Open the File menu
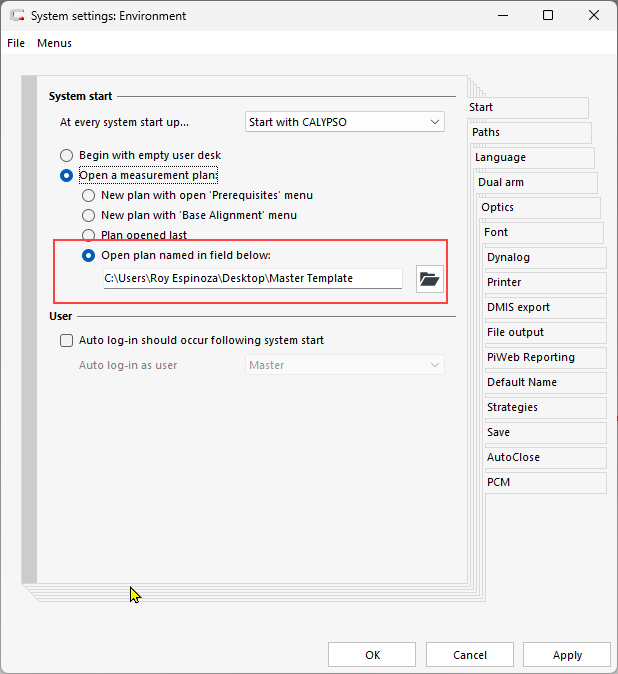This screenshot has width=618, height=674. pos(16,43)
